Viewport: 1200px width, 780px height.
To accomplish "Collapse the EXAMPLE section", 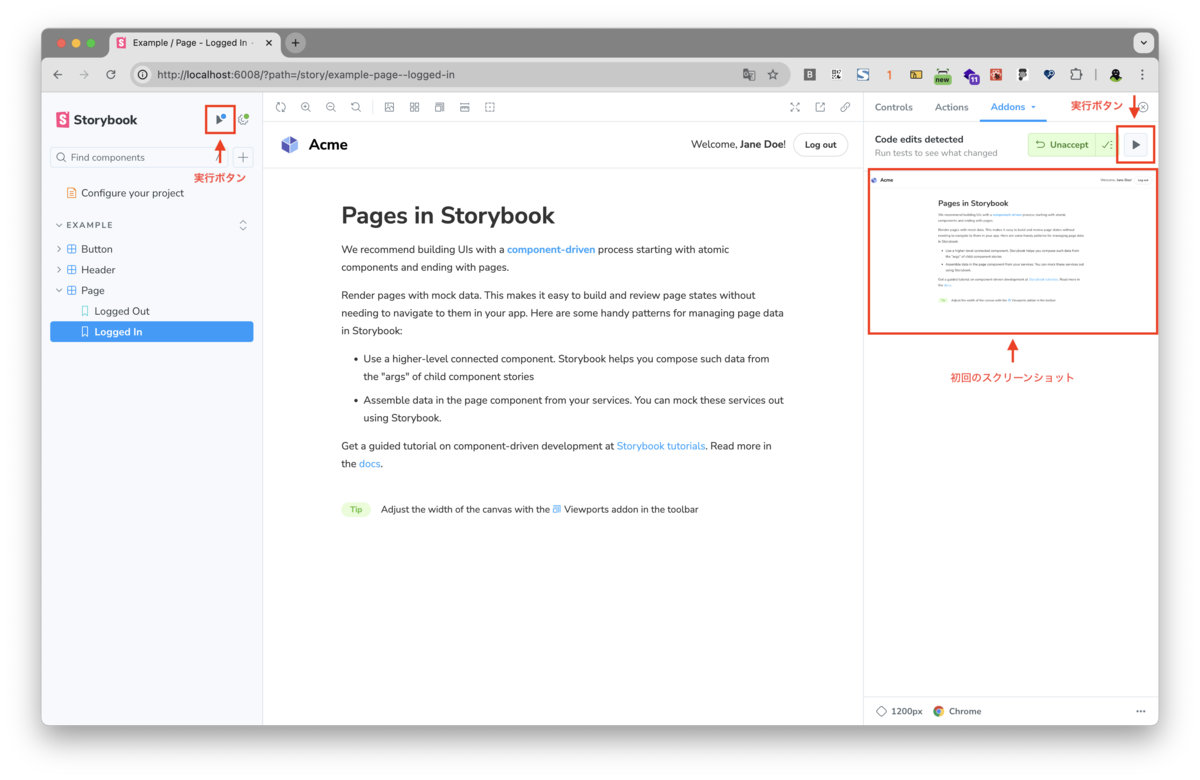I will pos(84,225).
